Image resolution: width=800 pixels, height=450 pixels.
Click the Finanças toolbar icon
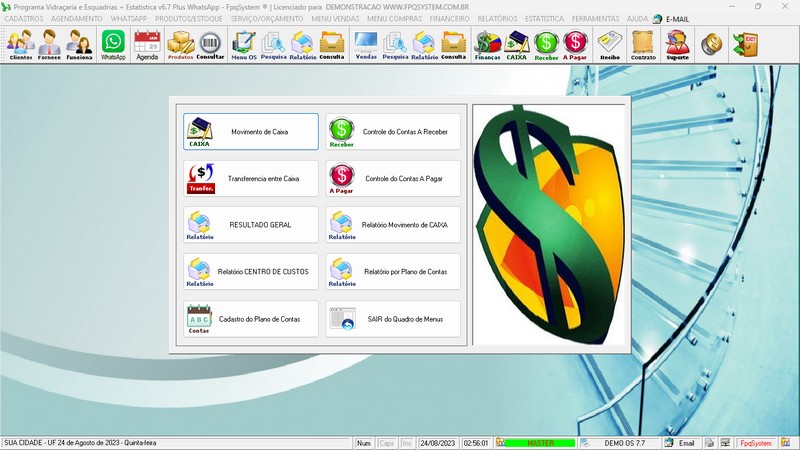click(487, 45)
